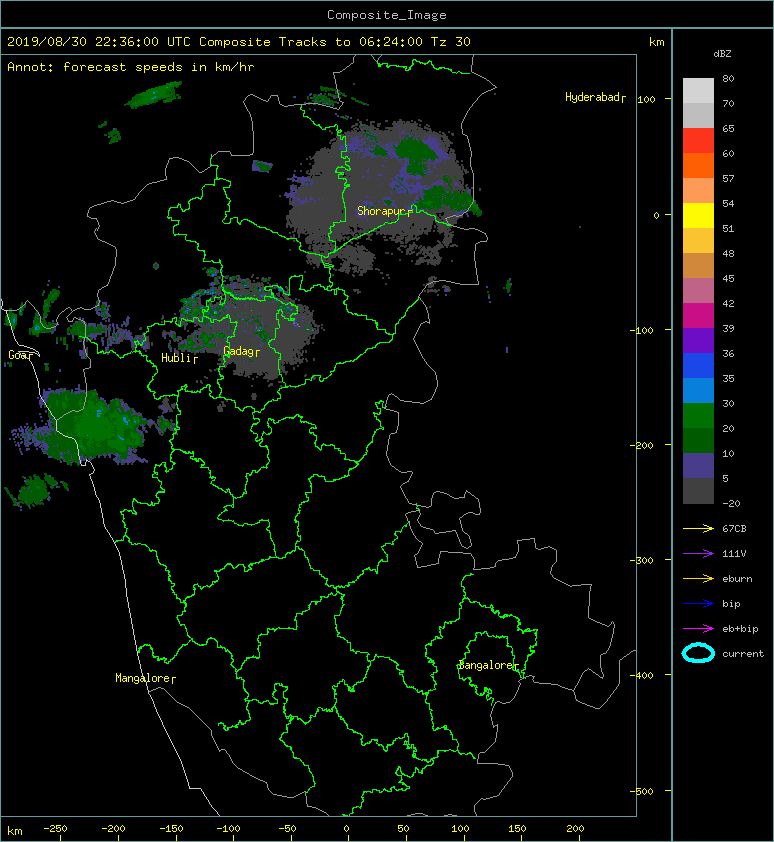This screenshot has width=774, height=842.
Task: Select the dark grey bottom swatch in dBZ scale
Action: click(698, 491)
